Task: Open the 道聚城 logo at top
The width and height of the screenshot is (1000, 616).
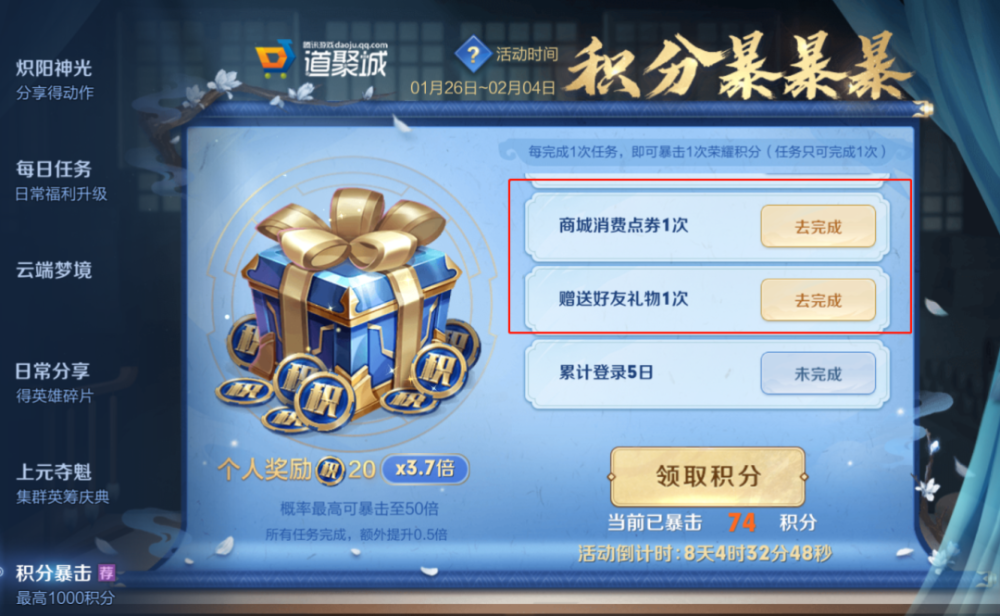Action: tap(321, 59)
